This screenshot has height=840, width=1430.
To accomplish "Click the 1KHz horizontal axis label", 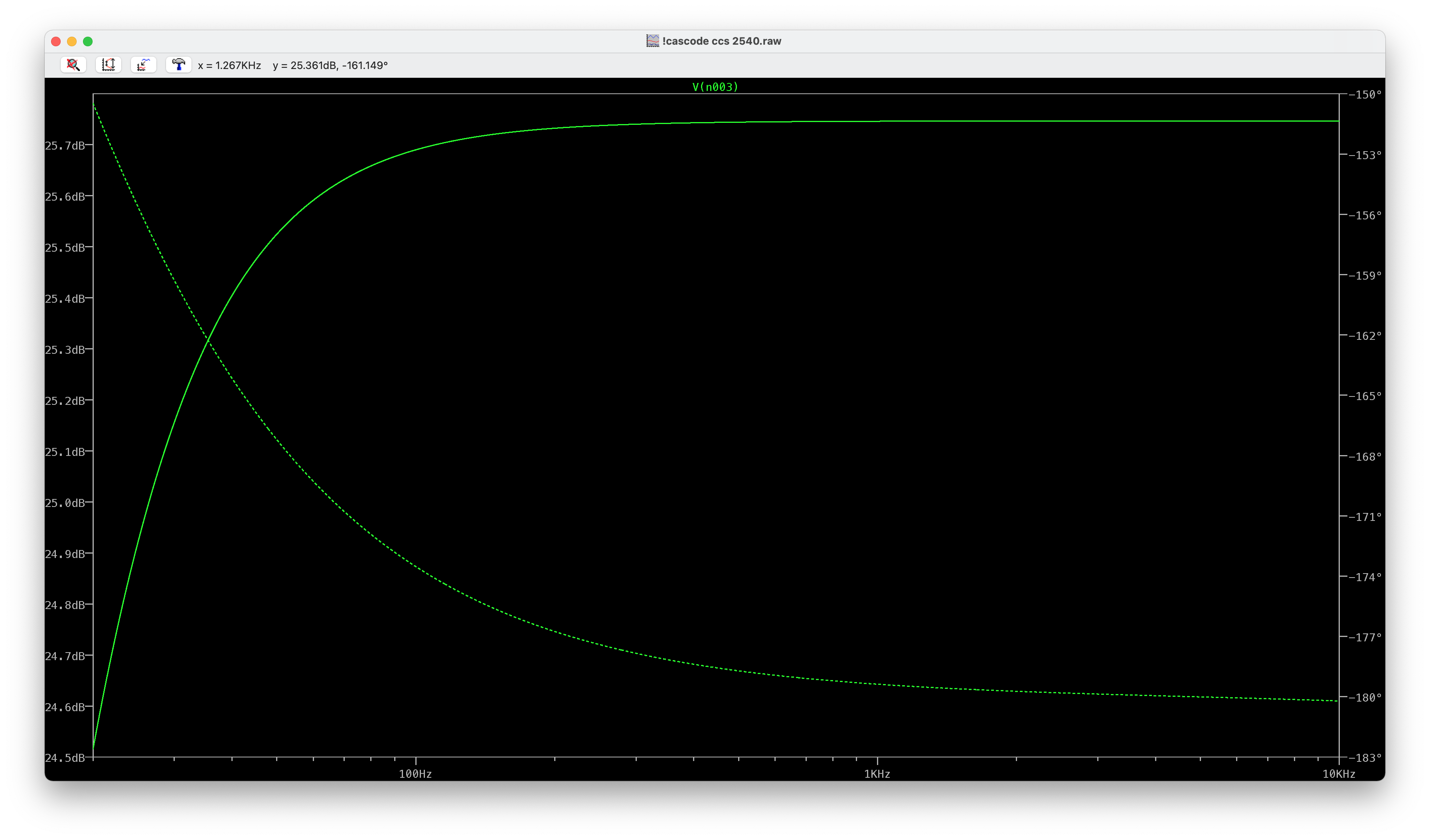I will [877, 774].
